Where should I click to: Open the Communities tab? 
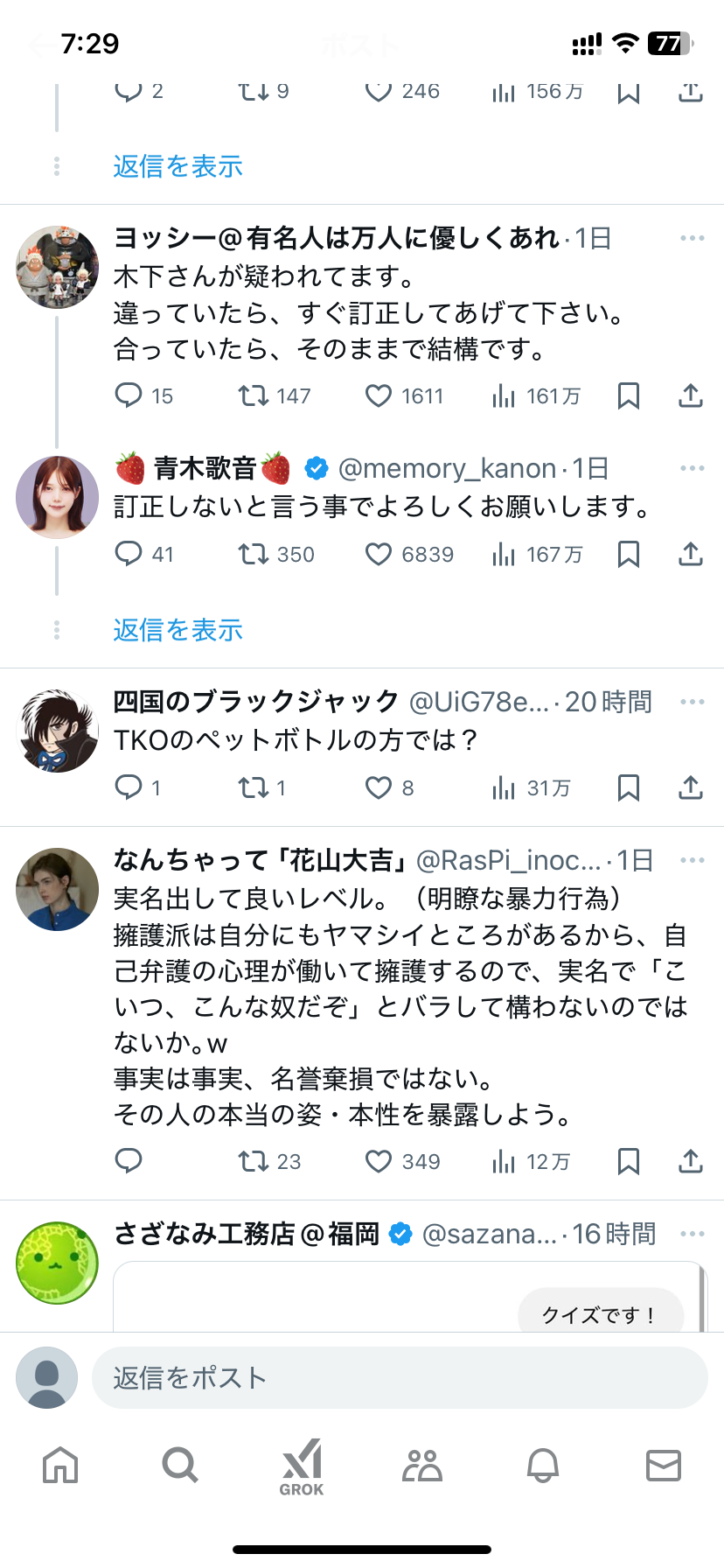click(422, 1465)
